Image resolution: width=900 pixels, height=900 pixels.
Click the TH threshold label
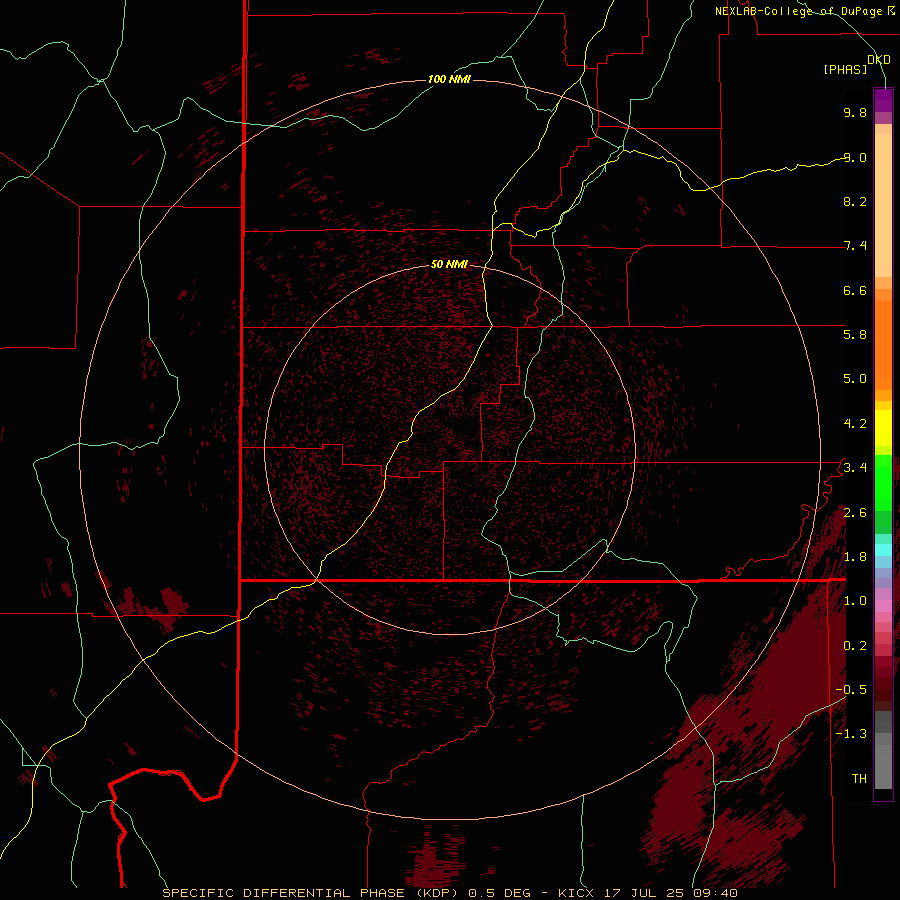859,779
